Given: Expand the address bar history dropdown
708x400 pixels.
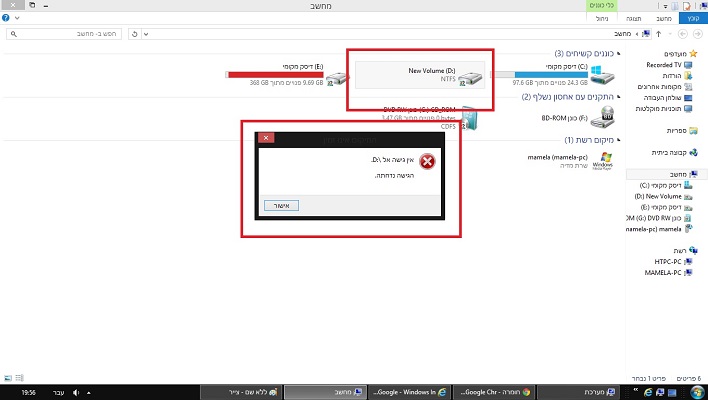Looking at the screenshot, I should [x=148, y=33].
